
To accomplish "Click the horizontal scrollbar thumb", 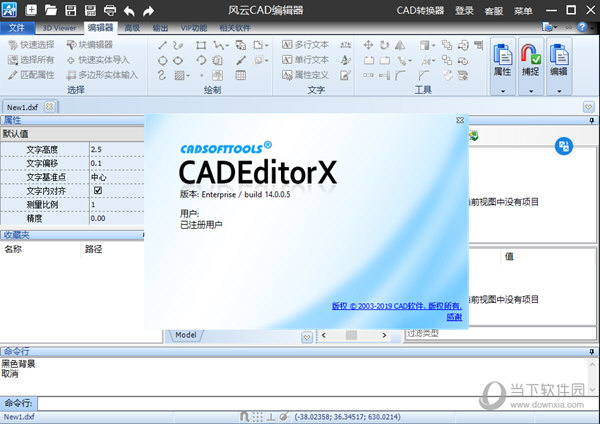I will 351,335.
